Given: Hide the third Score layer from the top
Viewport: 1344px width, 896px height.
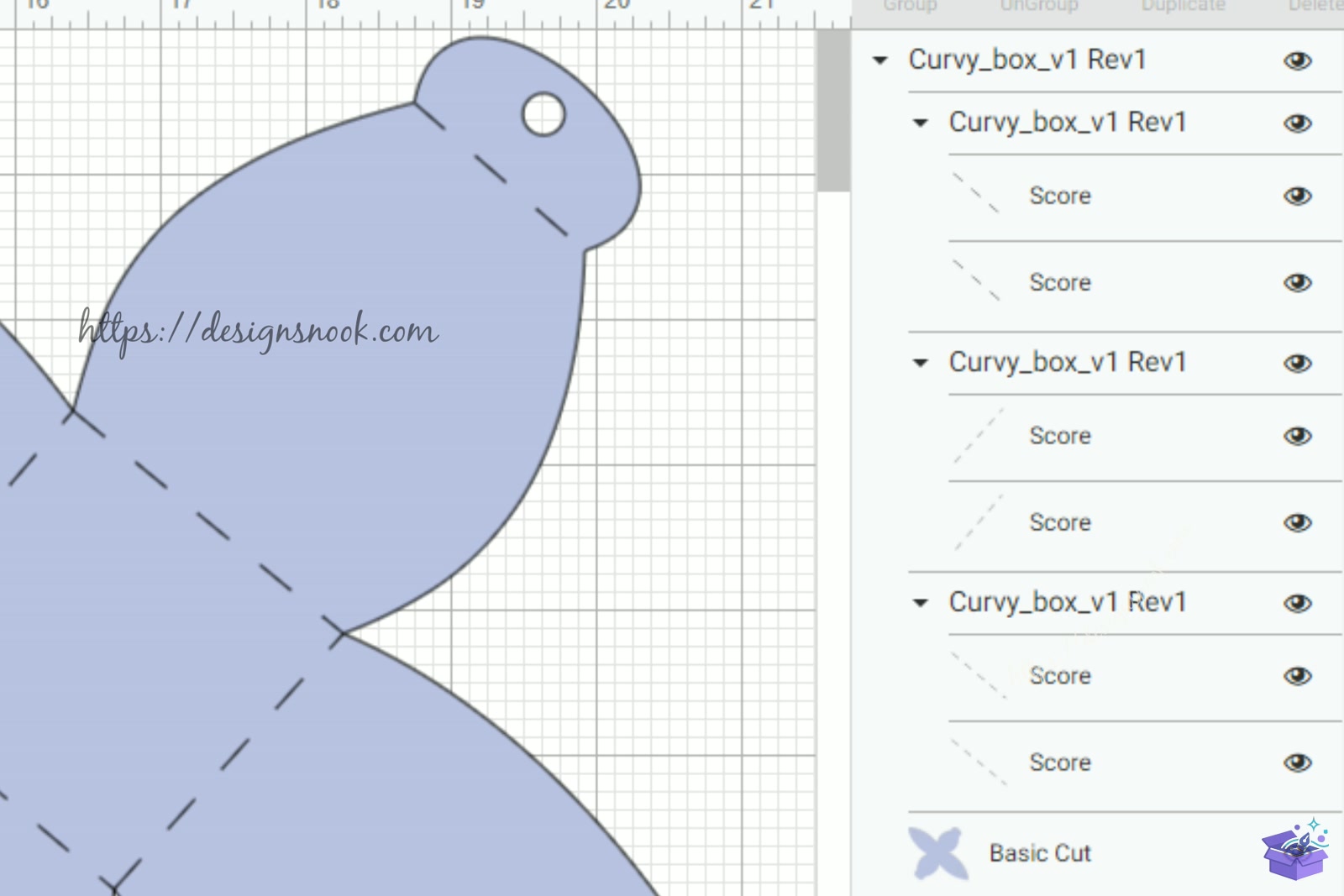Looking at the screenshot, I should (1298, 436).
